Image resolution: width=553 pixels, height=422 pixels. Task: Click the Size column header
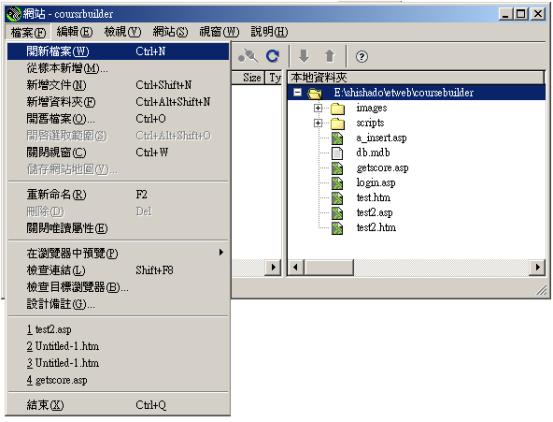tap(251, 78)
